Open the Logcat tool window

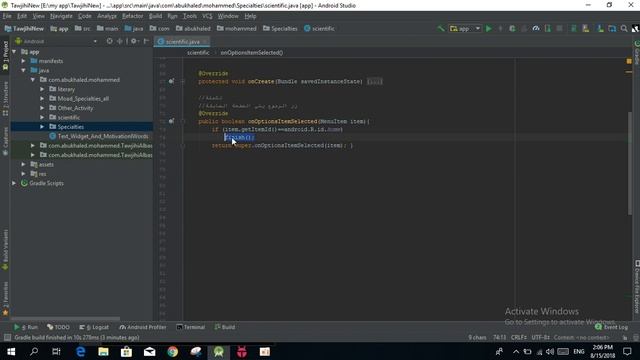tap(94, 327)
